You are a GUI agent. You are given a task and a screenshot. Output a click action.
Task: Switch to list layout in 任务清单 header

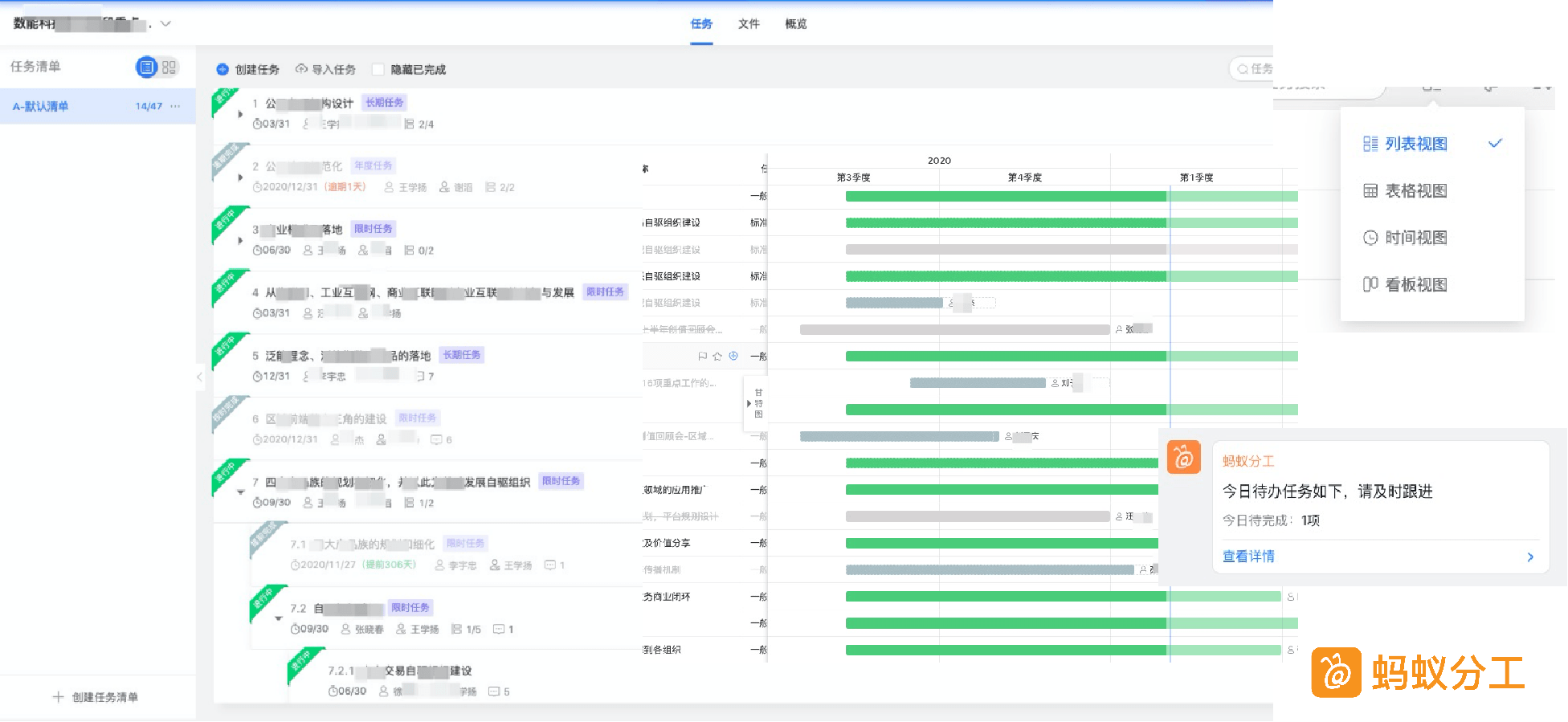(x=146, y=67)
